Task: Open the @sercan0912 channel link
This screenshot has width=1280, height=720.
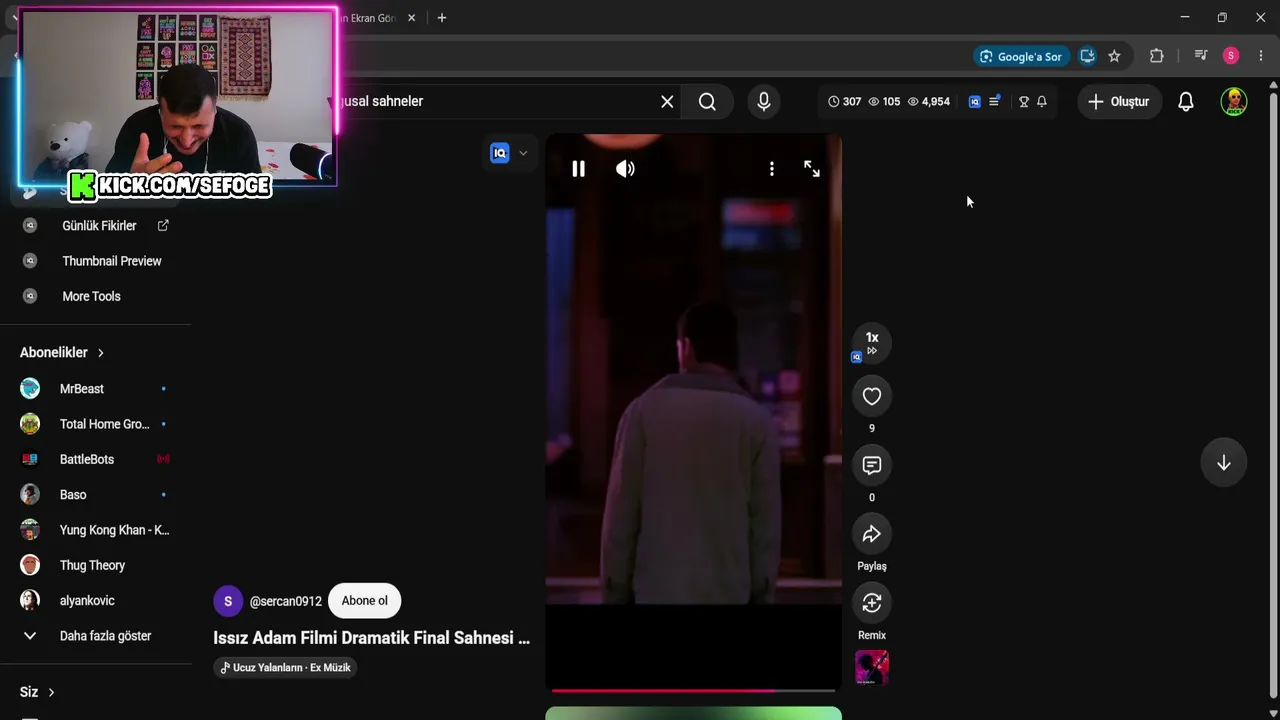Action: [x=286, y=601]
